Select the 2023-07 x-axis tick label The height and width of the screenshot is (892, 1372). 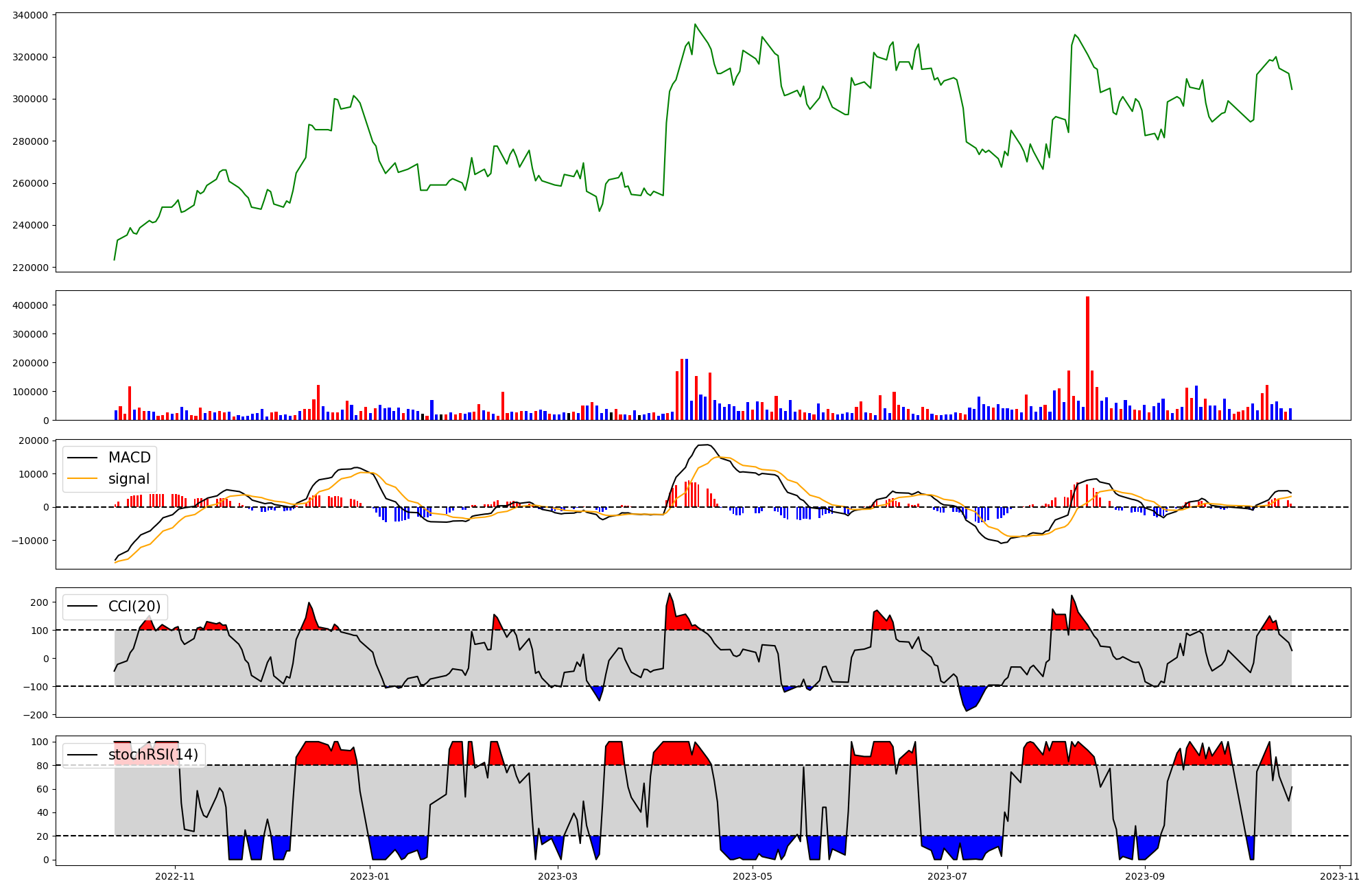947,876
